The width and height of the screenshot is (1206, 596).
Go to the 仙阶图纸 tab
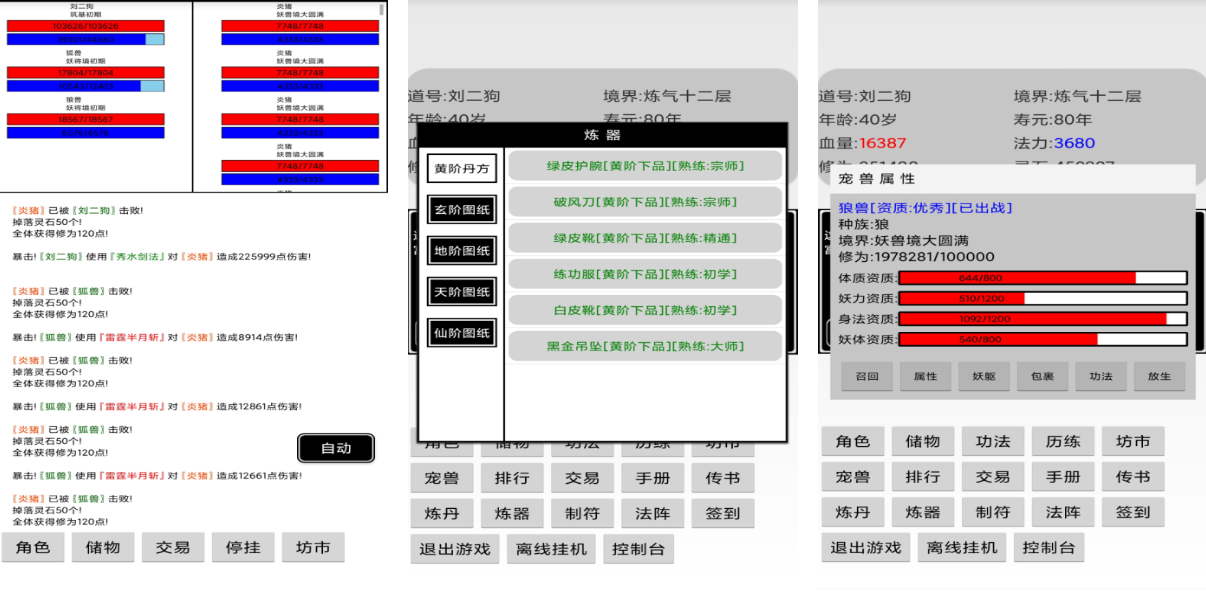click(462, 332)
